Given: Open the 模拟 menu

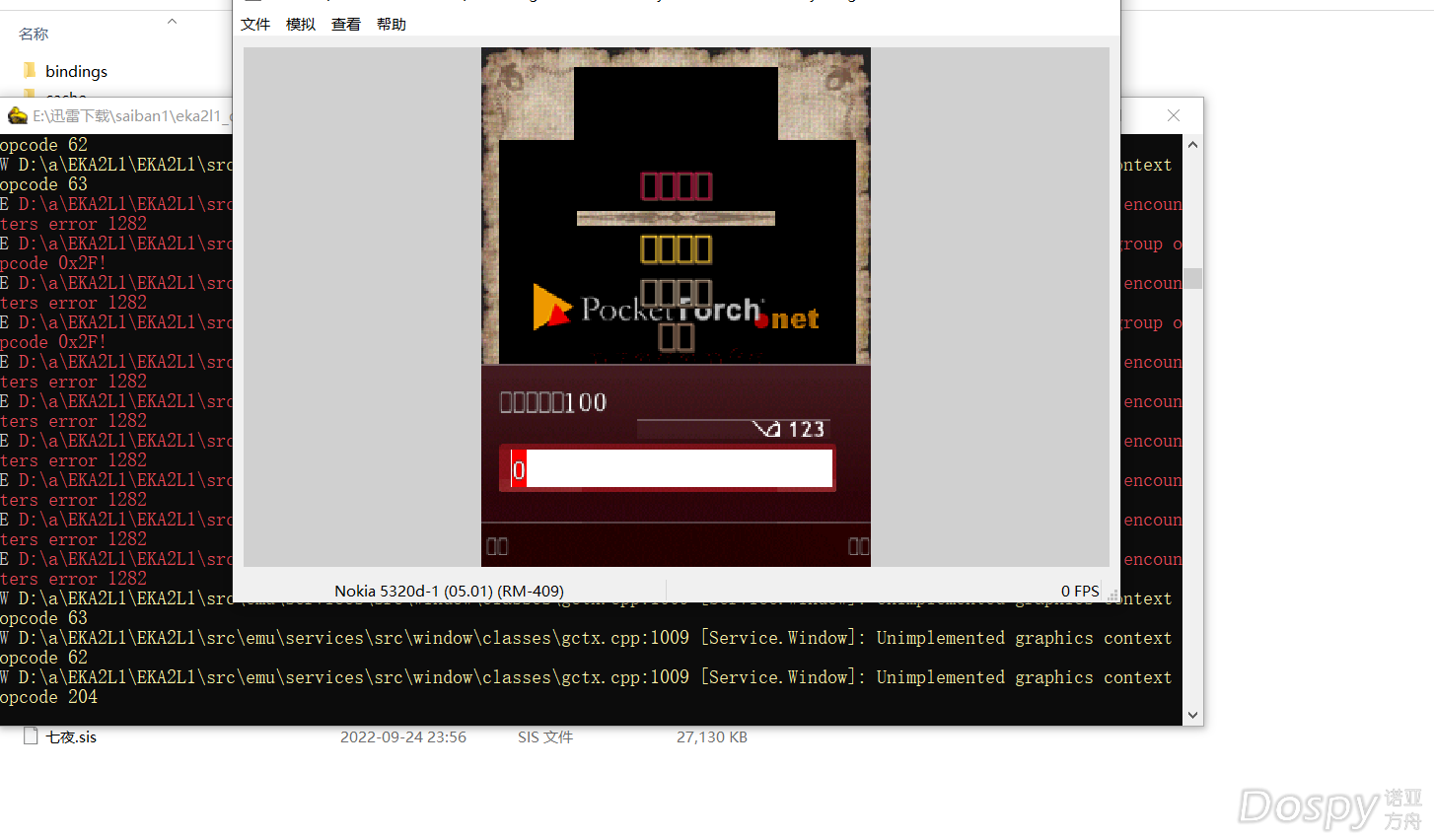Looking at the screenshot, I should point(301,24).
